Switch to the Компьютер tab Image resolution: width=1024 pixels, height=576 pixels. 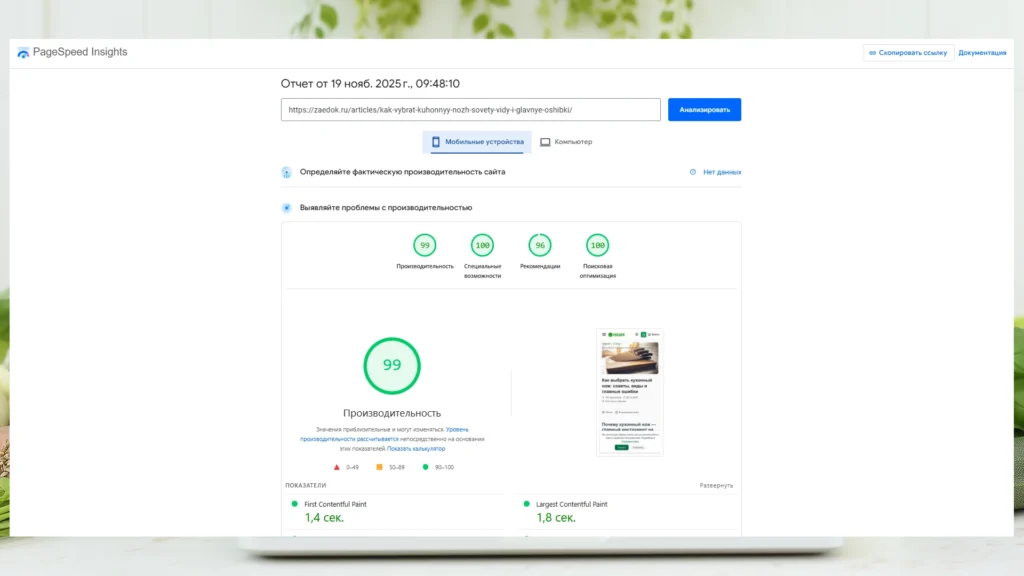[567, 142]
